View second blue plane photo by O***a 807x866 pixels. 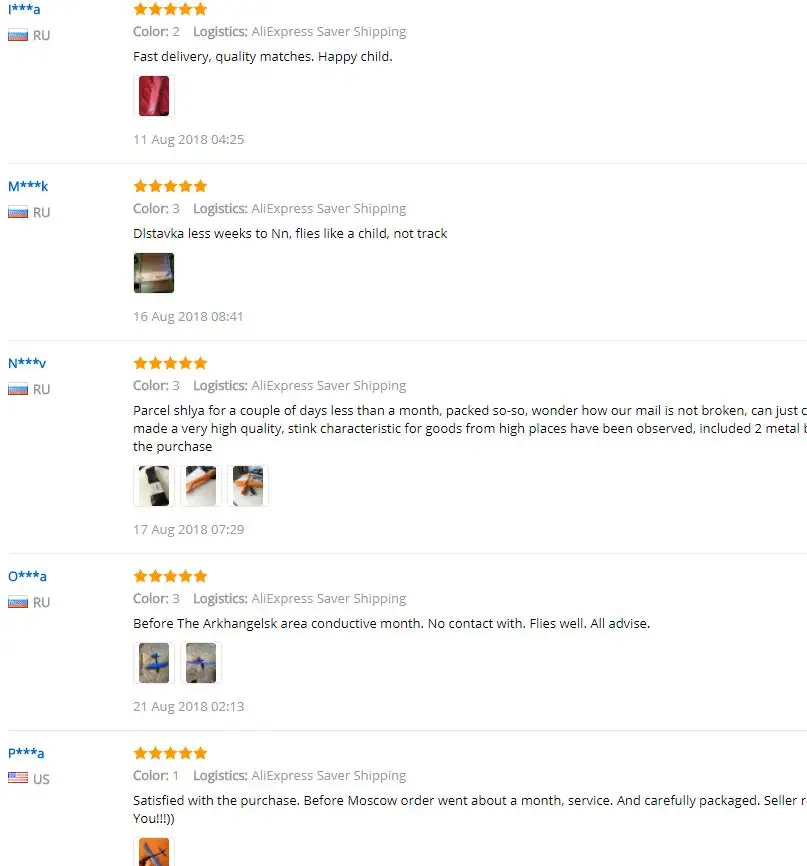tap(201, 663)
